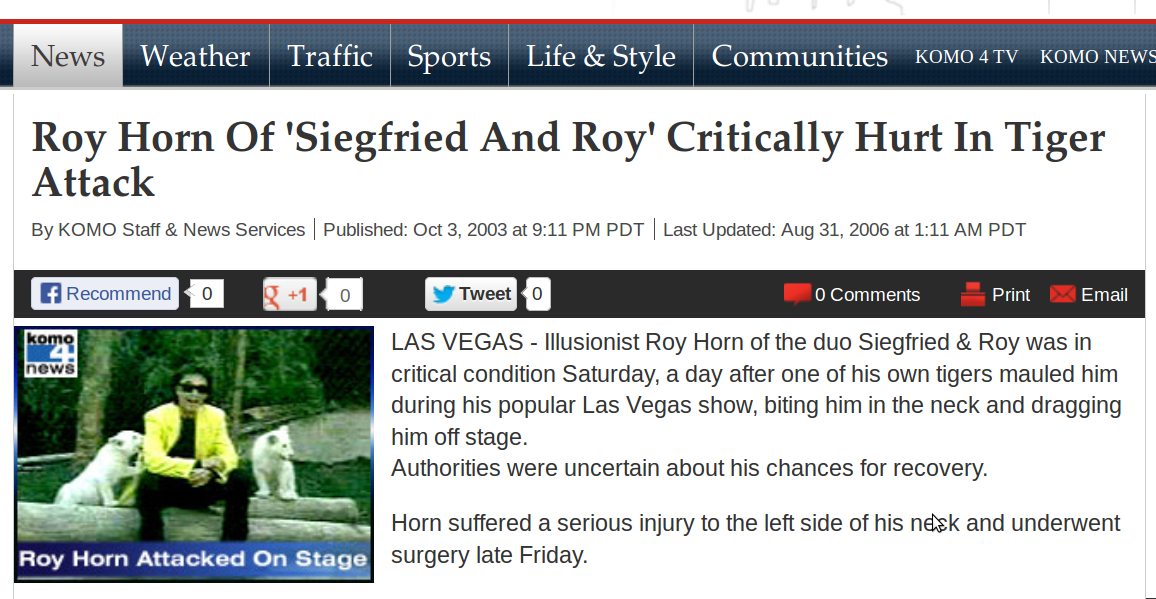Screen dimensions: 1156x599
Task: Click the KOMO 4 News logo on image
Action: click(50, 353)
